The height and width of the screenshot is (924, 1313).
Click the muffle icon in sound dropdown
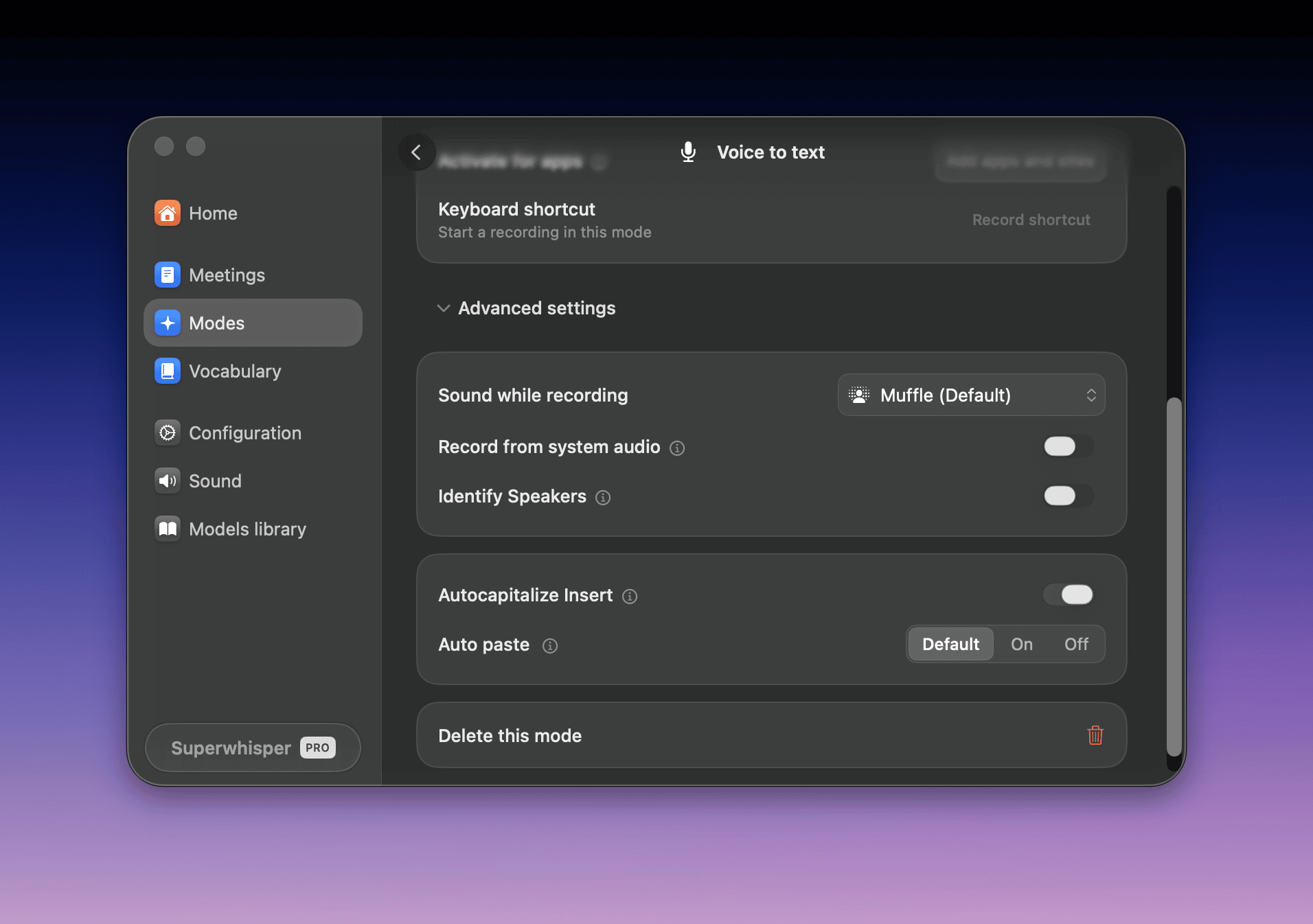tap(859, 395)
